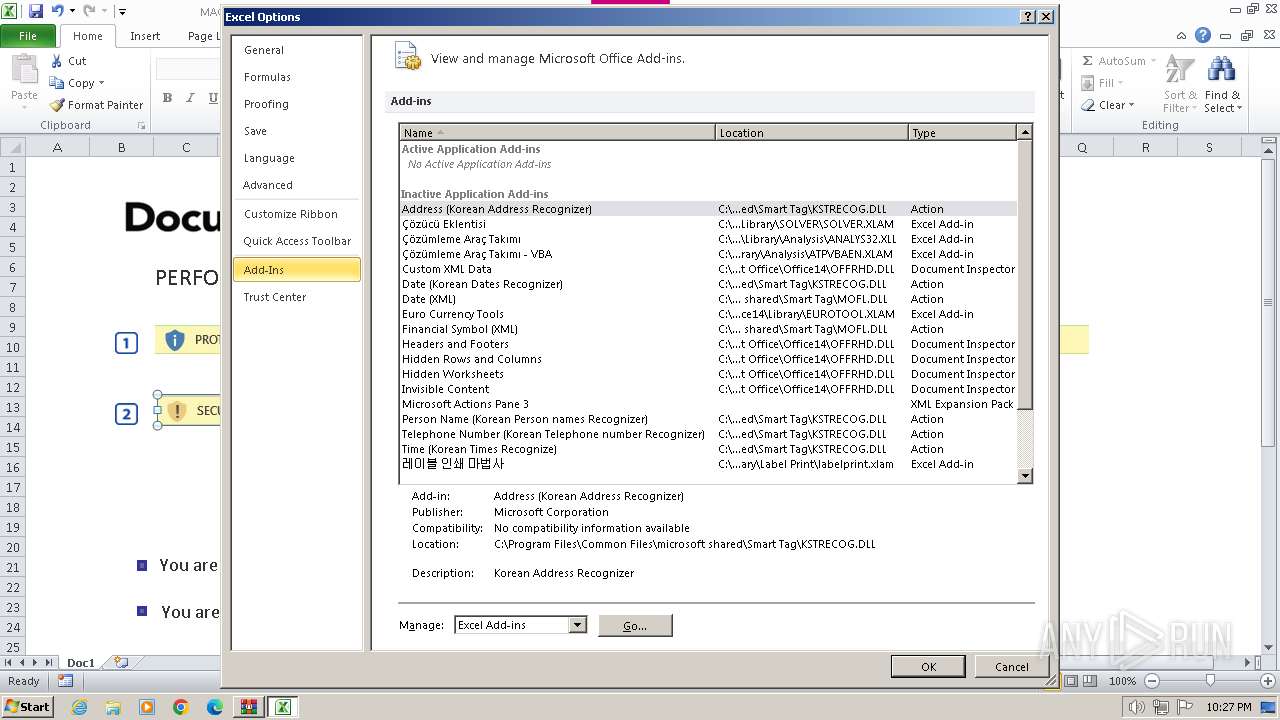
Task: Click the Cut scissors icon
Action: coord(57,61)
